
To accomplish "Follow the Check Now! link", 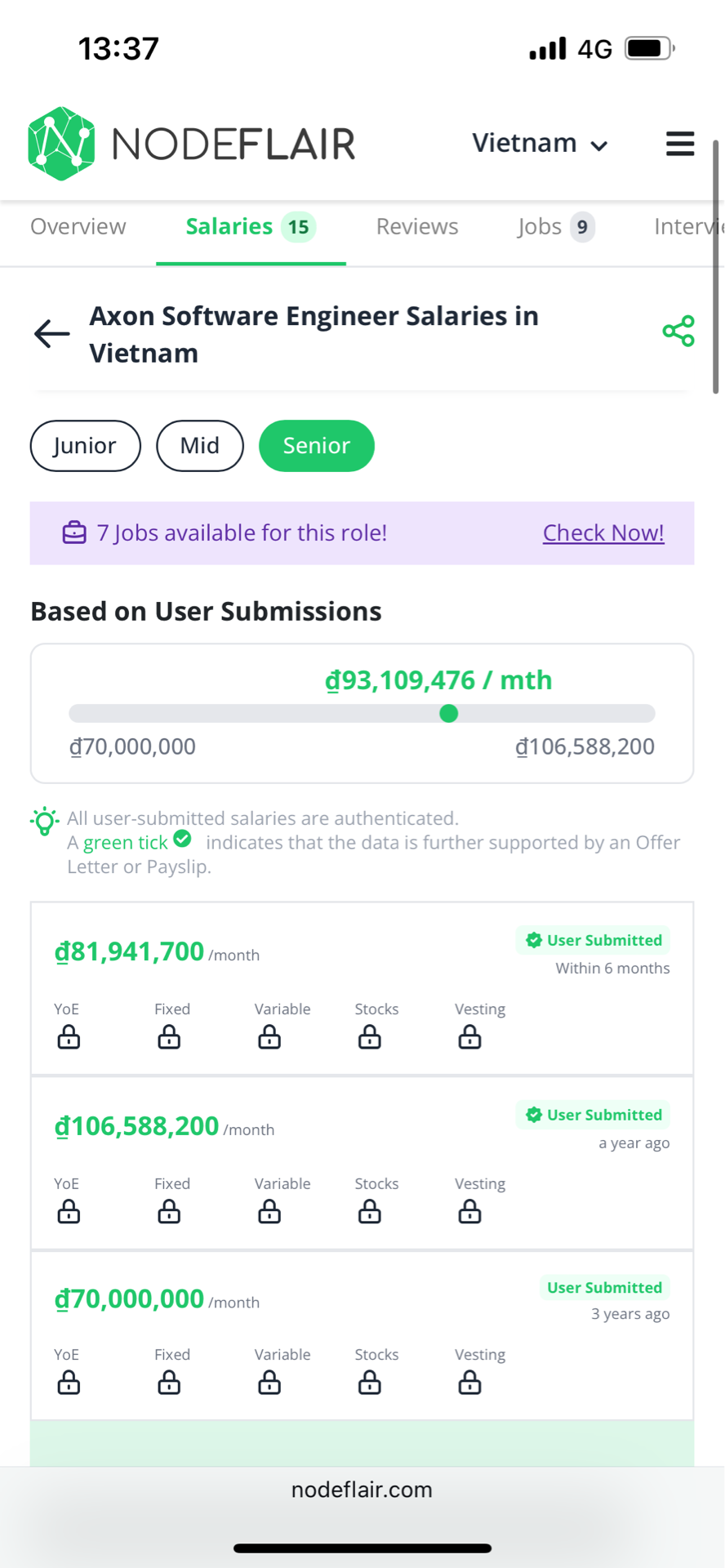I will coord(603,532).
